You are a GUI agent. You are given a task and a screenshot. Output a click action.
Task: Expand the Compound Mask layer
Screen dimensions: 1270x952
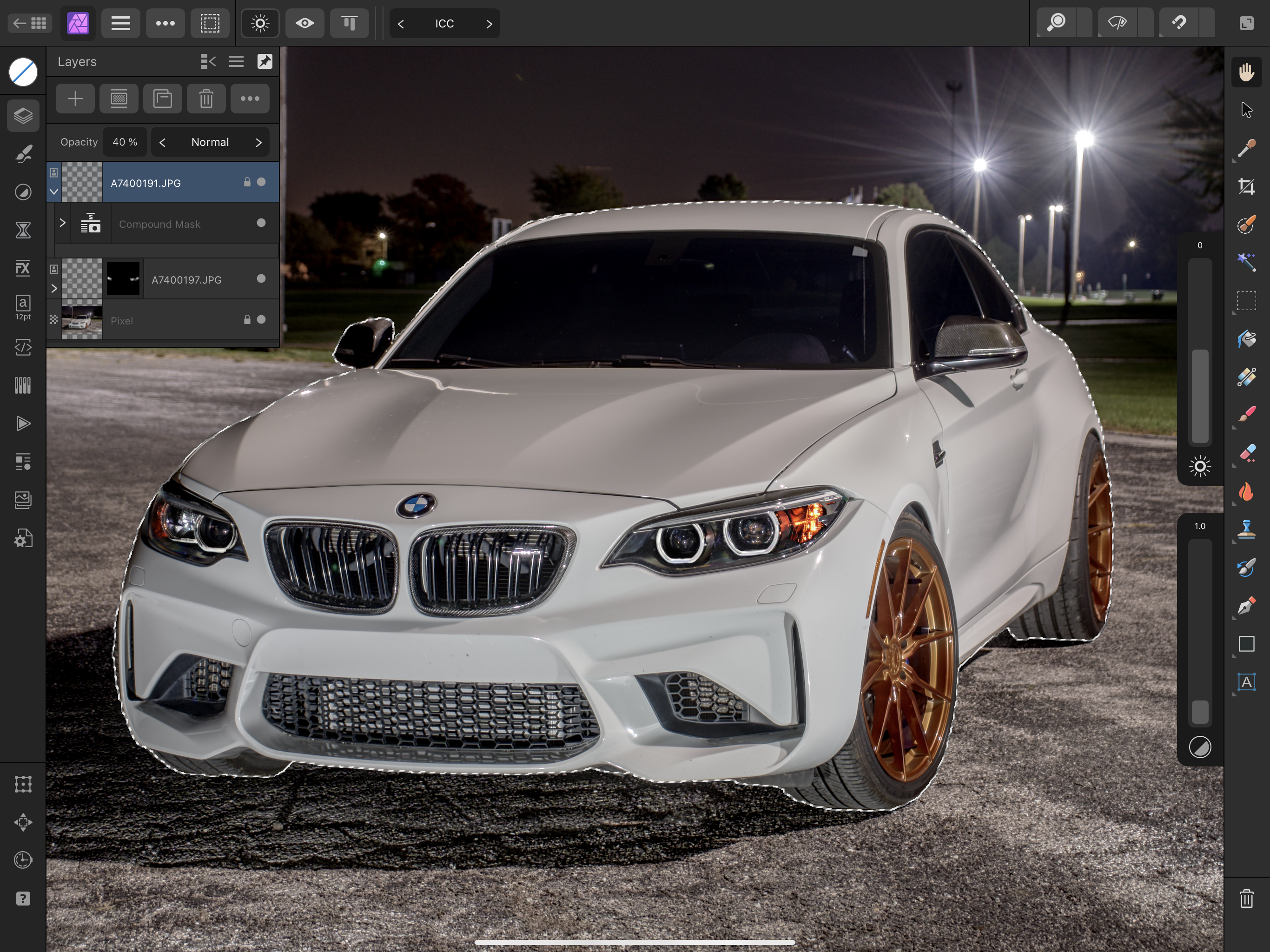click(63, 223)
